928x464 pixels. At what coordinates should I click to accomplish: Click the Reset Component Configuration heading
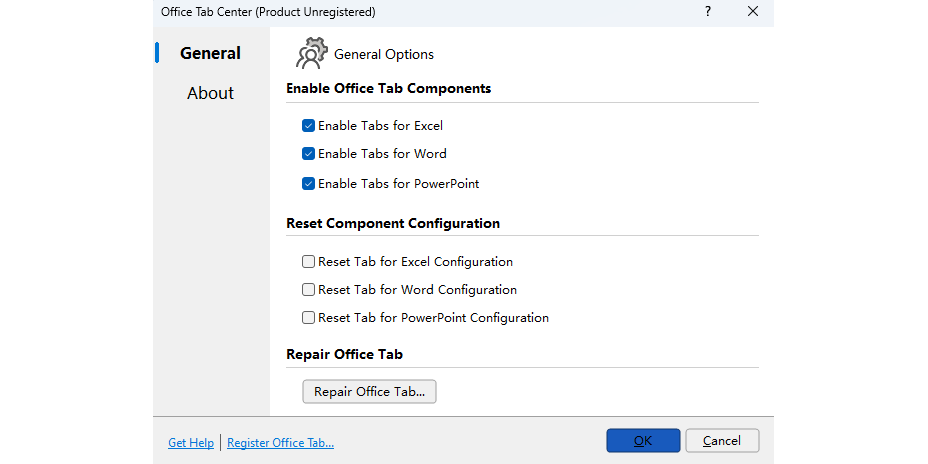[393, 223]
